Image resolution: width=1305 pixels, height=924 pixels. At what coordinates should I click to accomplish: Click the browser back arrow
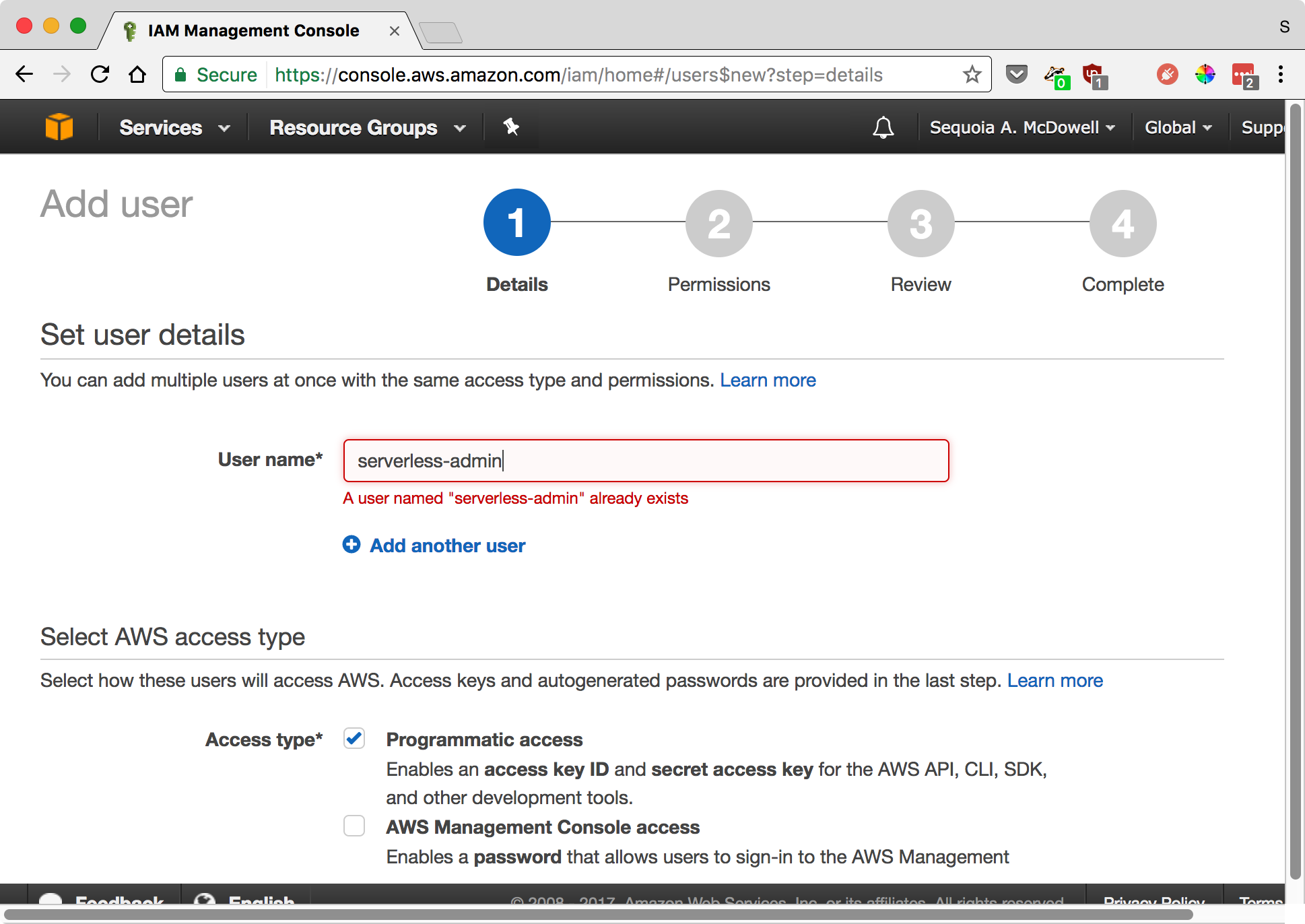pos(24,74)
